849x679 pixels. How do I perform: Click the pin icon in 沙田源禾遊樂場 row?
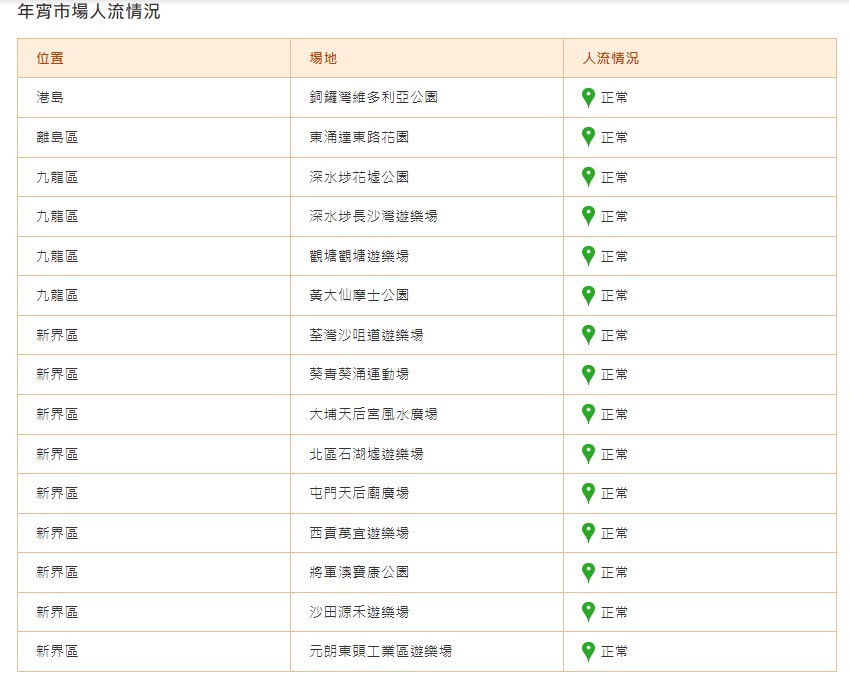589,611
